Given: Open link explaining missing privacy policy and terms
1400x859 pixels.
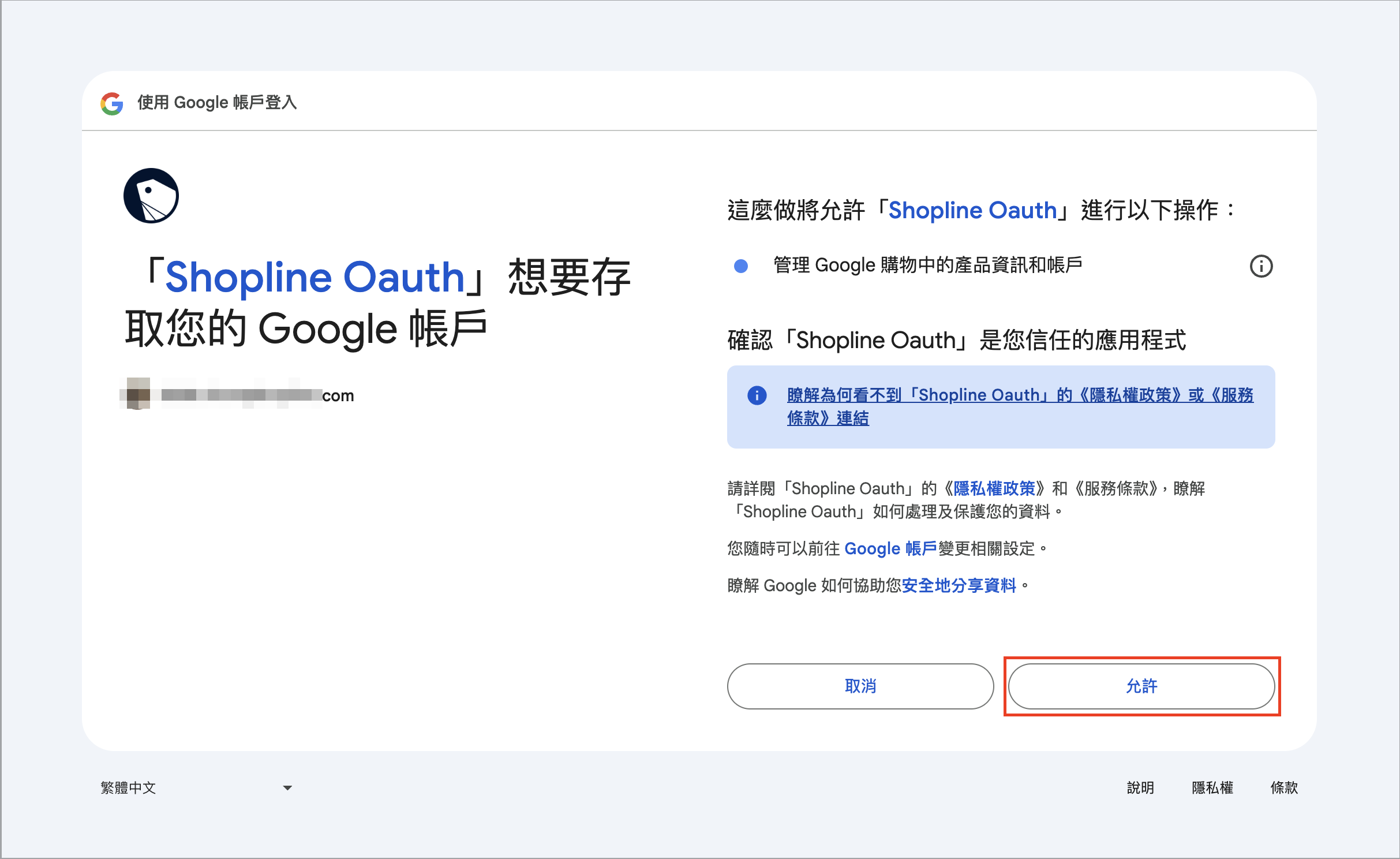Looking at the screenshot, I should (1020, 406).
